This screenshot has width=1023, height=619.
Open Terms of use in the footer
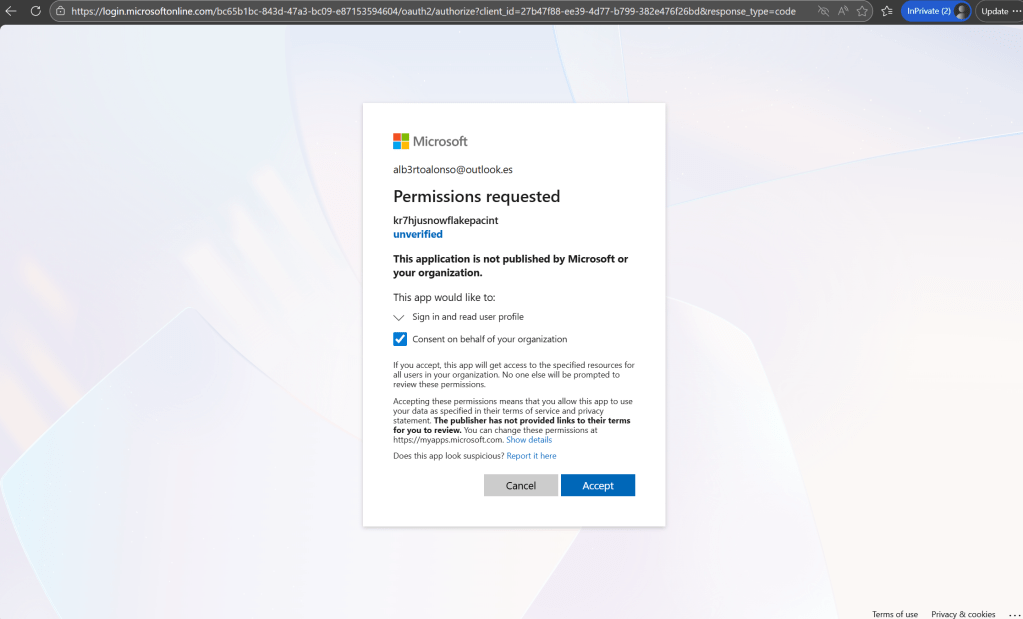(895, 614)
